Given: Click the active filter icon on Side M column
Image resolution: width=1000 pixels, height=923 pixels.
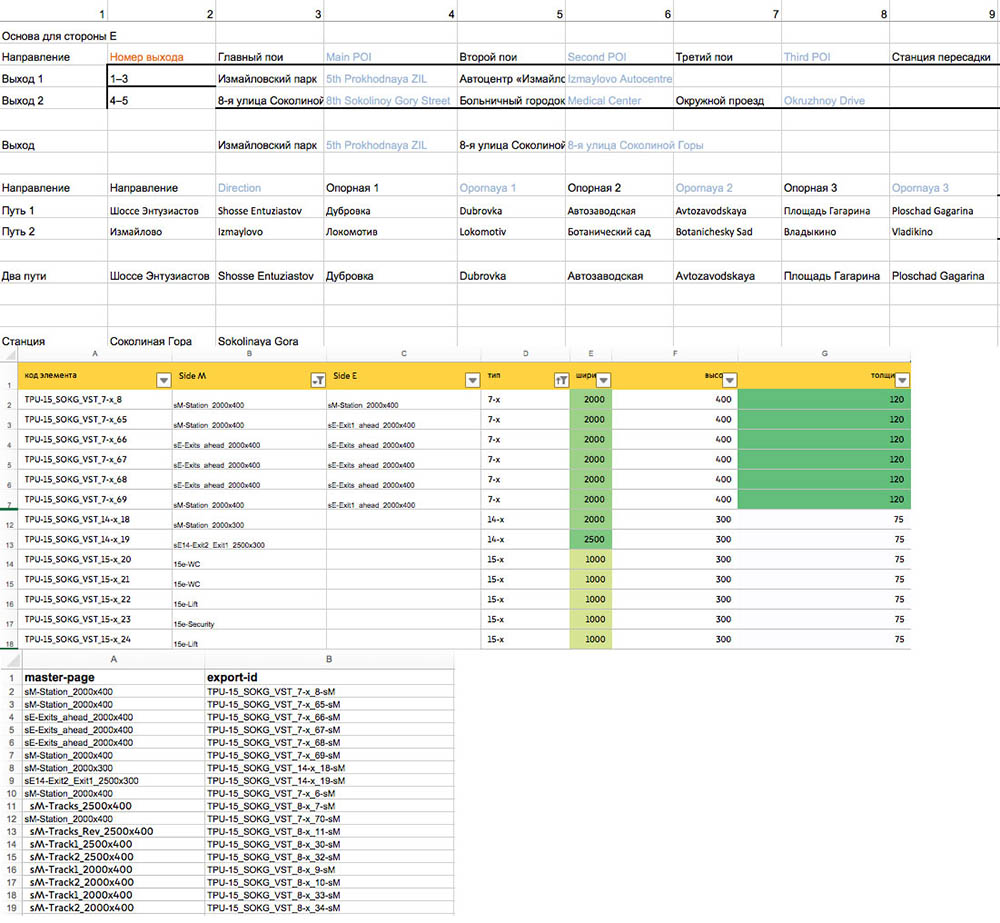Looking at the screenshot, I should (317, 380).
